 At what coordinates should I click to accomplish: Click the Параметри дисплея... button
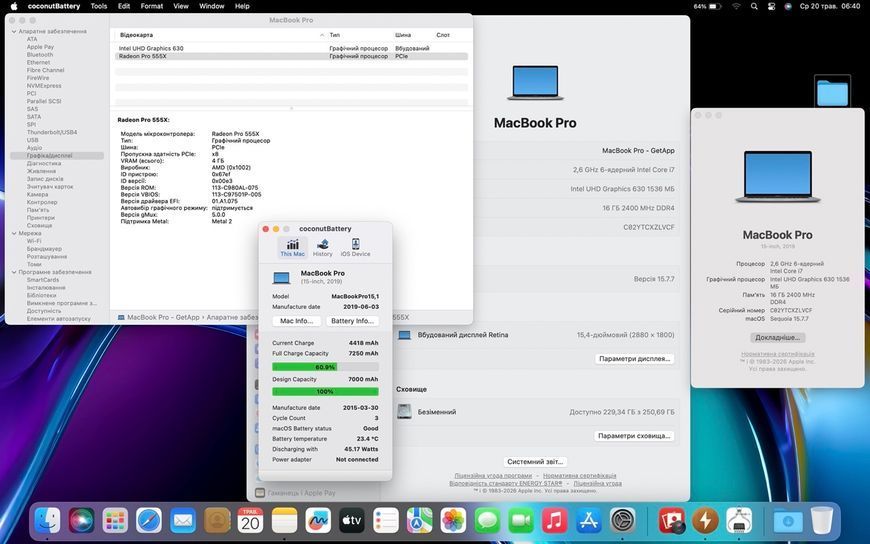click(635, 359)
